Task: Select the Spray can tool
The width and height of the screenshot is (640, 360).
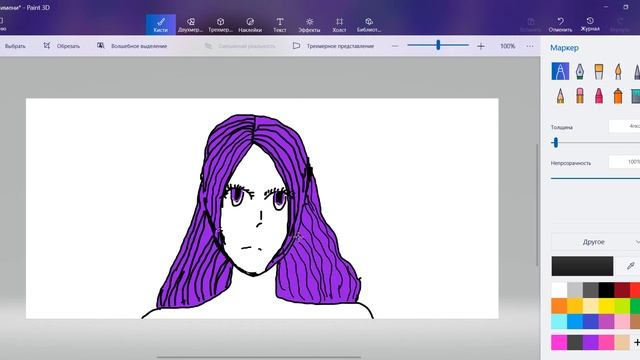Action: pos(618,96)
